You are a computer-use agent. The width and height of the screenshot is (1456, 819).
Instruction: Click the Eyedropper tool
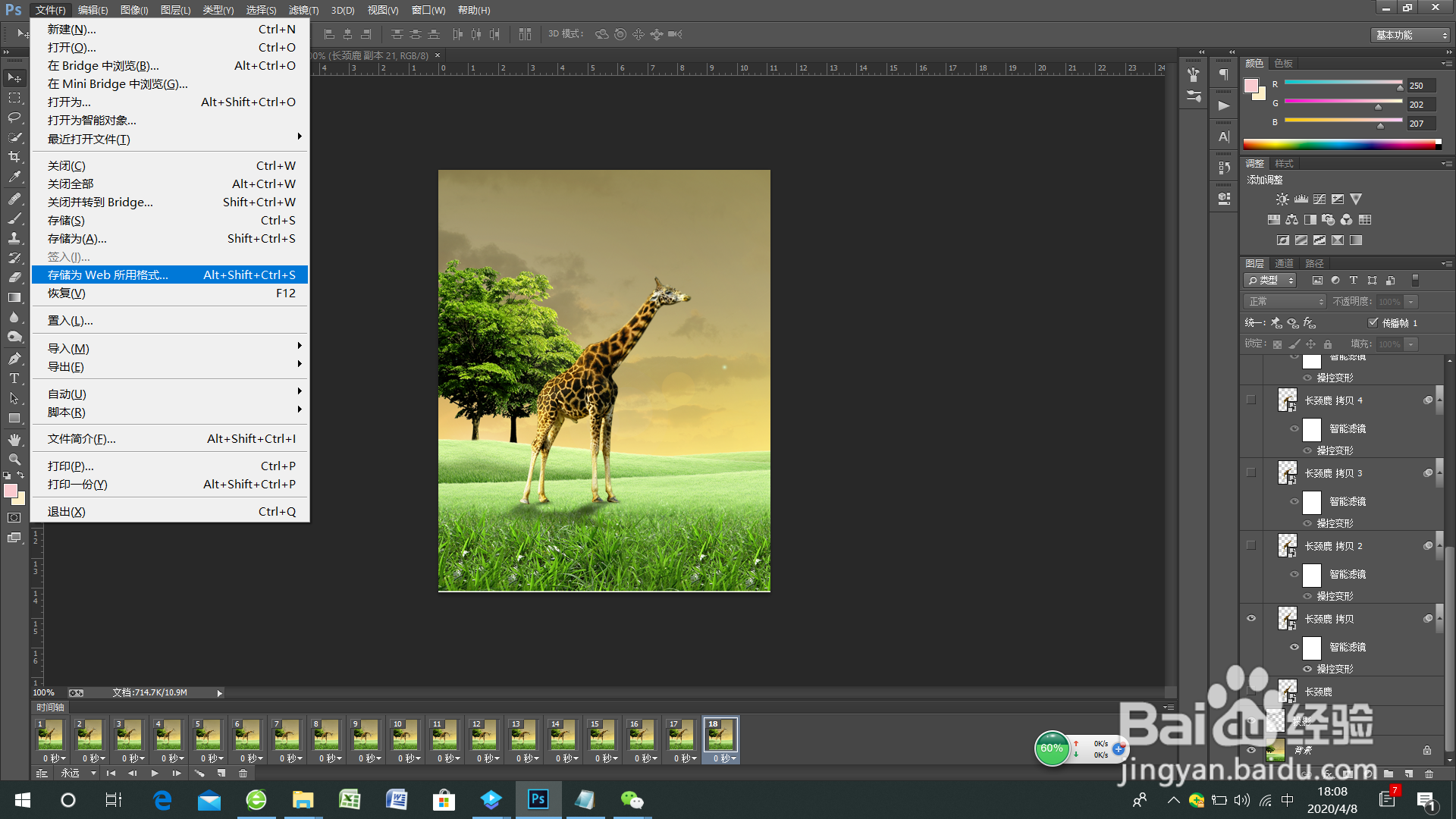pos(14,177)
